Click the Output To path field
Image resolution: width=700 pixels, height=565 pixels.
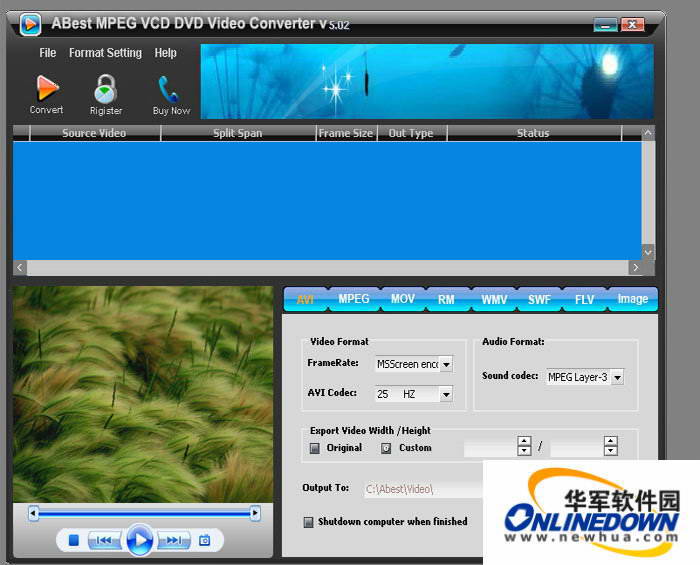click(x=423, y=489)
